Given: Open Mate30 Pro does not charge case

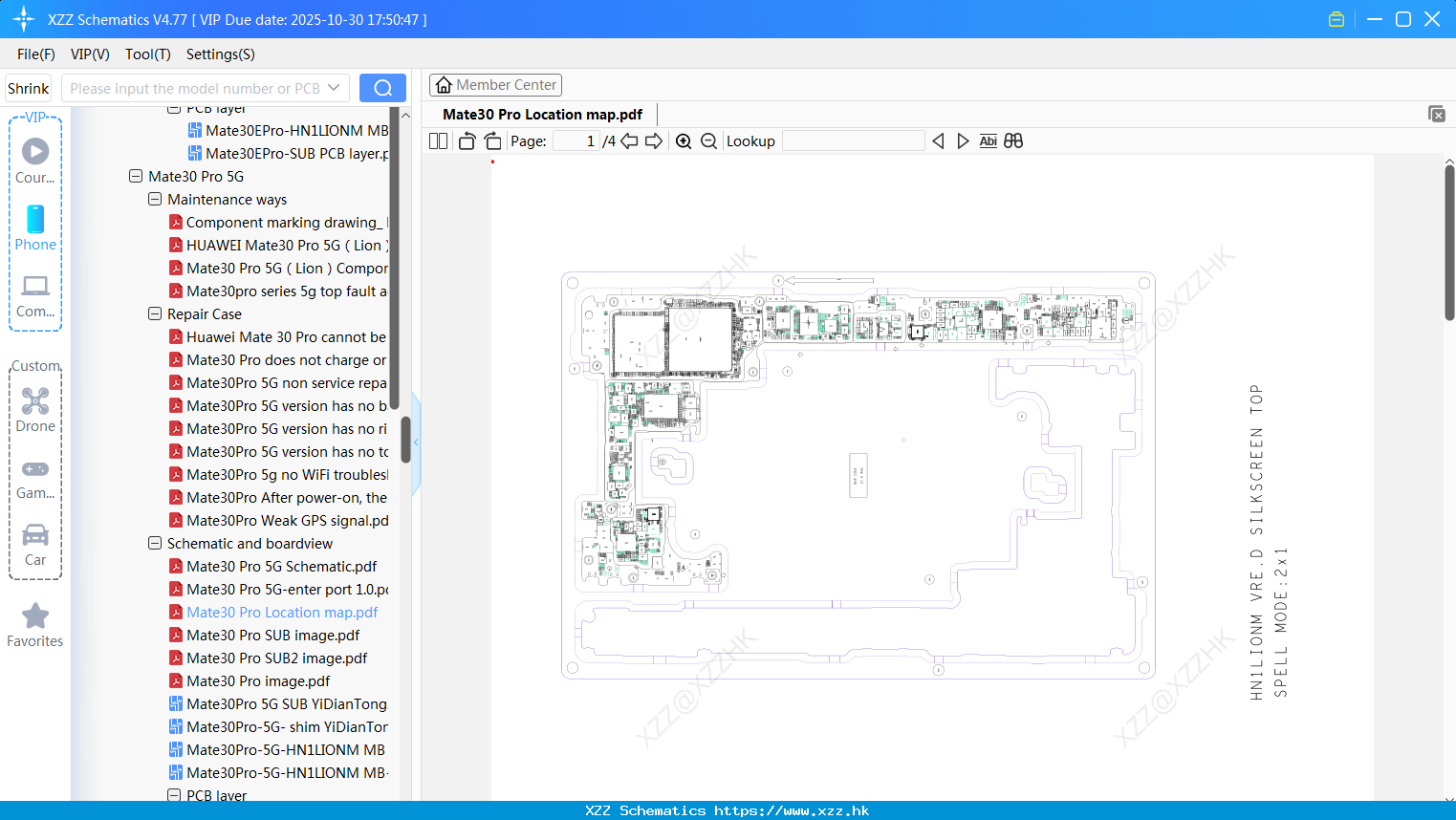Looking at the screenshot, I should click(278, 359).
